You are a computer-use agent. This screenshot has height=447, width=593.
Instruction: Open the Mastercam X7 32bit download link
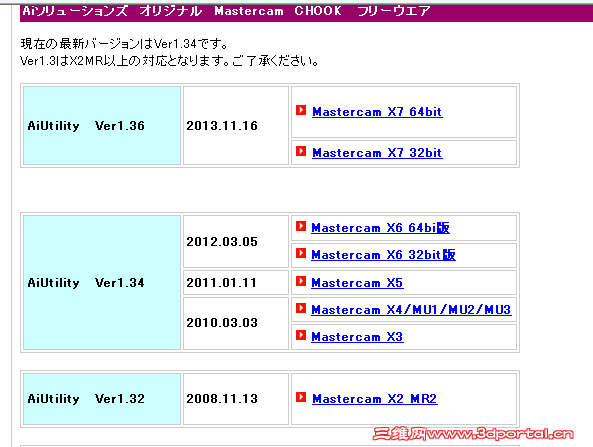click(x=377, y=153)
